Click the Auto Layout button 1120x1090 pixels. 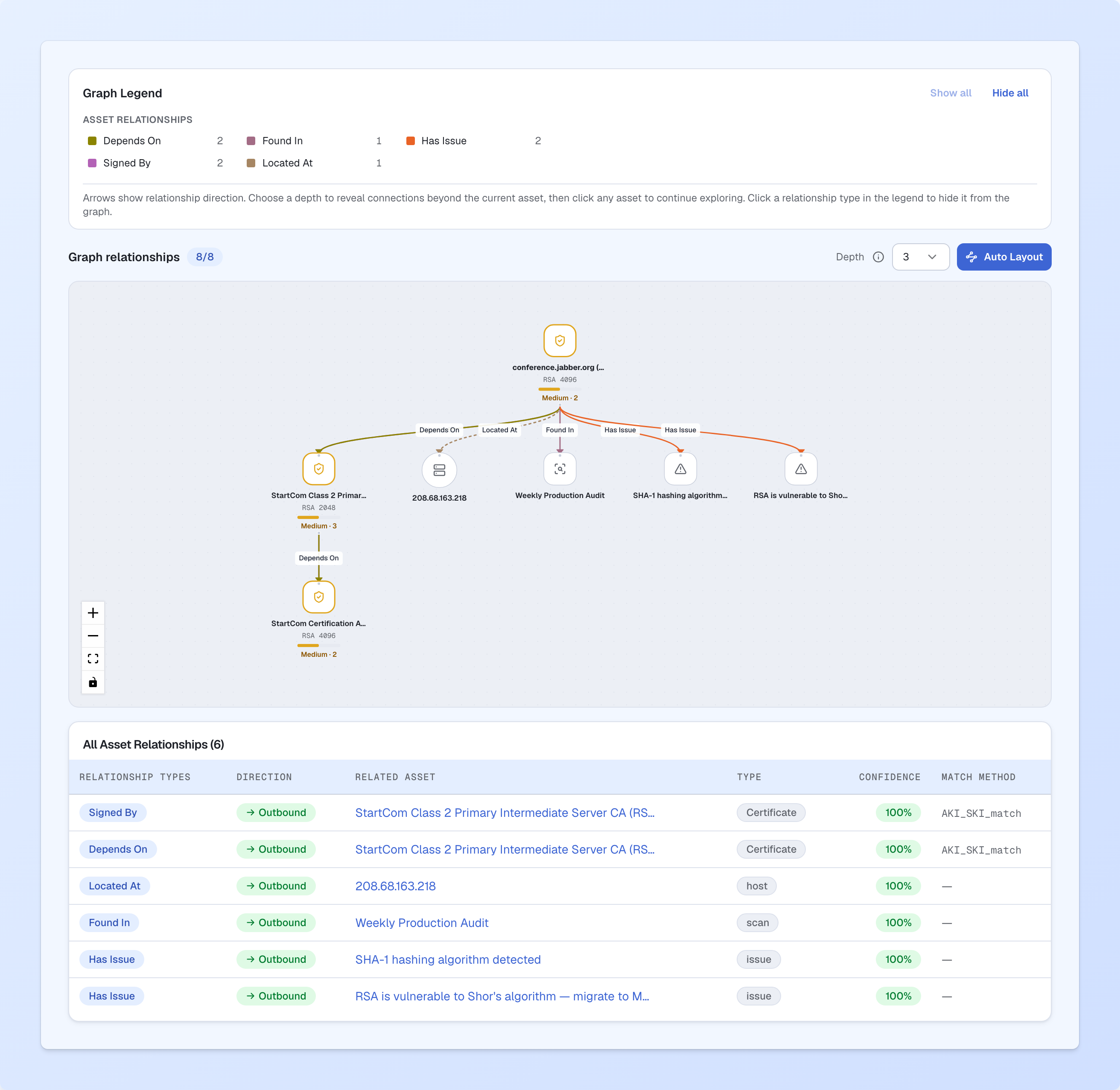(x=1004, y=257)
